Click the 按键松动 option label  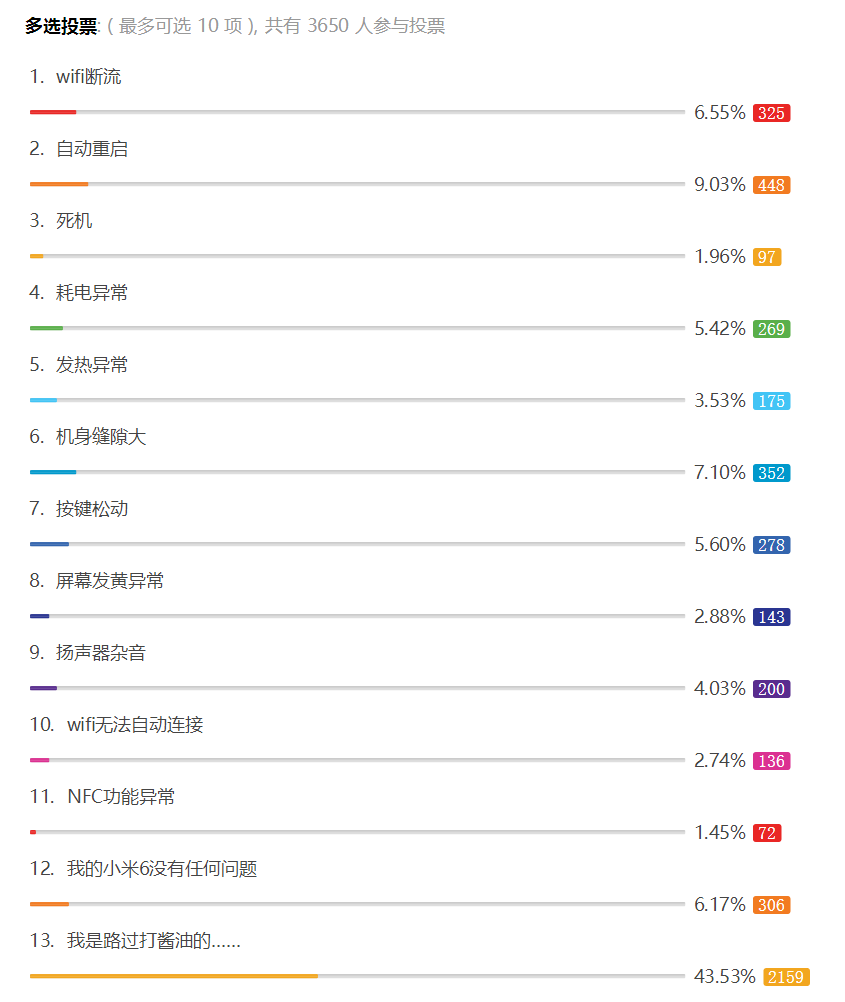(x=92, y=509)
